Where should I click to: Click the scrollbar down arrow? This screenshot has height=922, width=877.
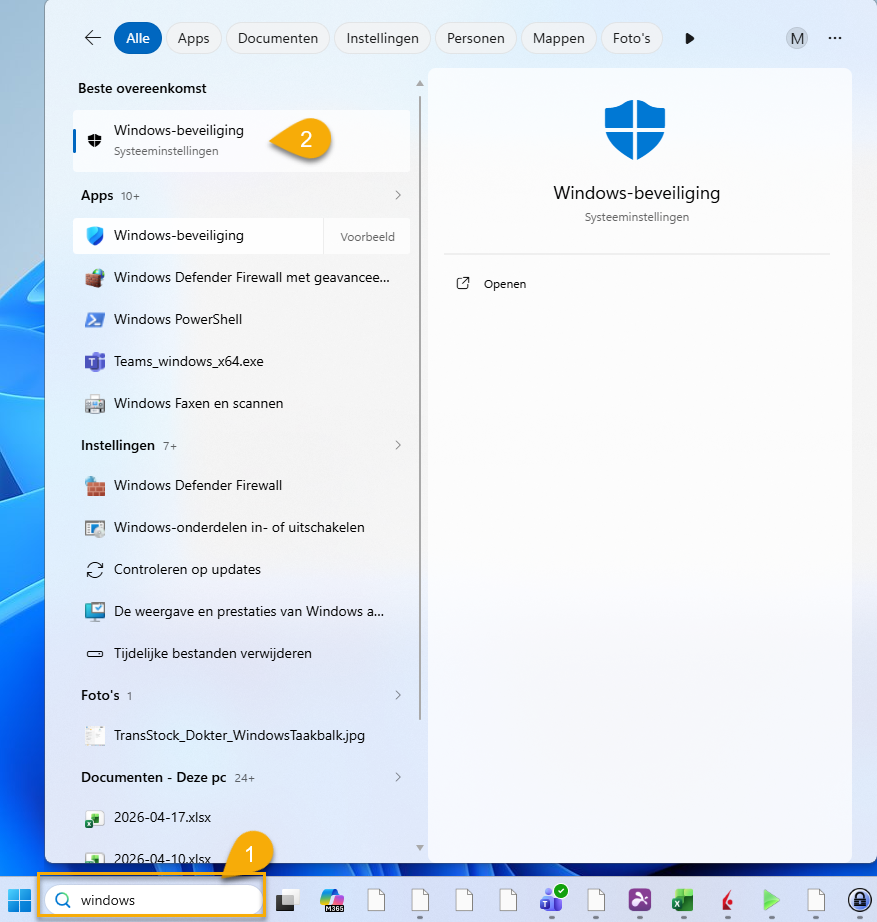point(420,847)
